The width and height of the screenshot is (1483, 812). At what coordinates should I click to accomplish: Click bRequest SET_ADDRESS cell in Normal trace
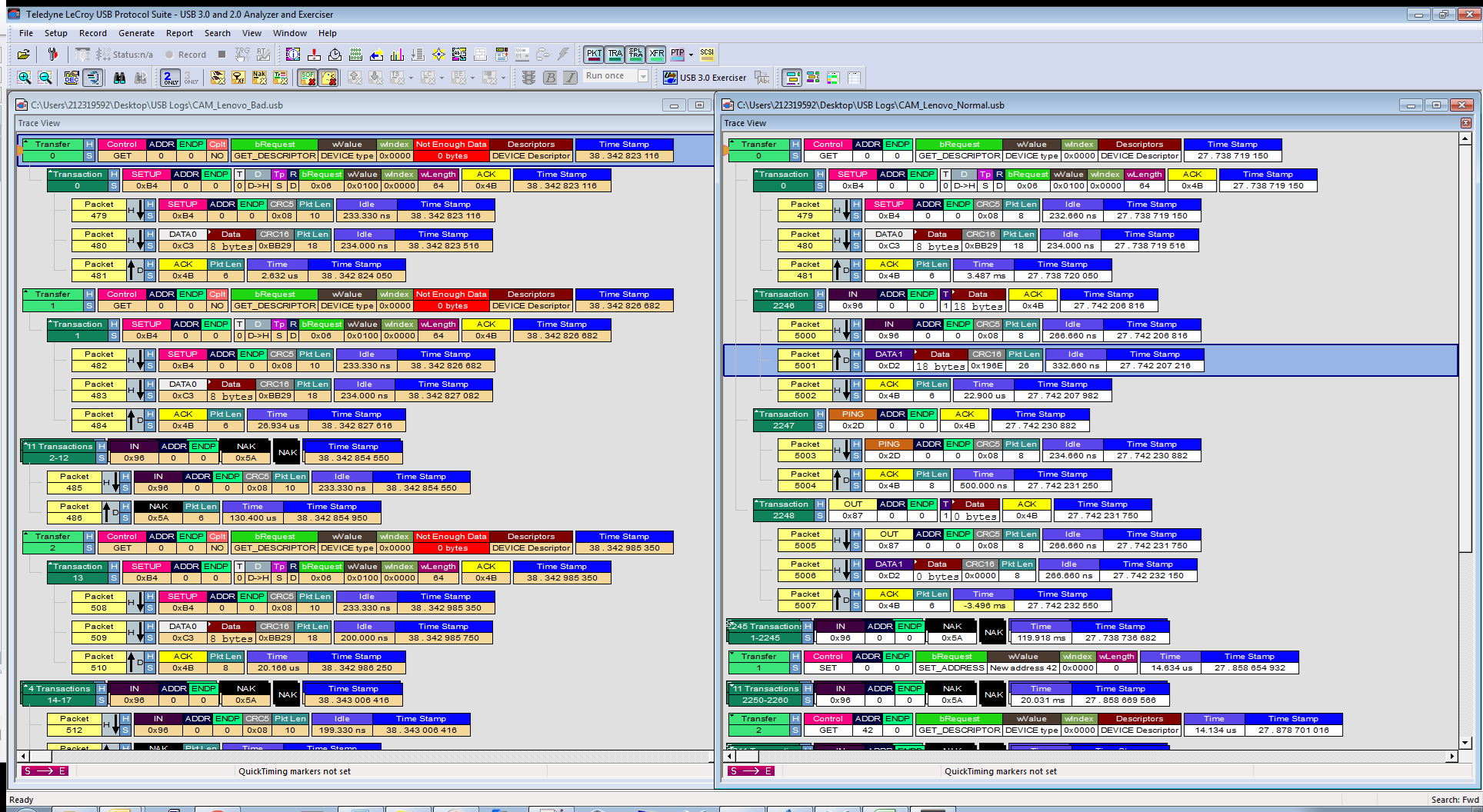pyautogui.click(x=951, y=662)
